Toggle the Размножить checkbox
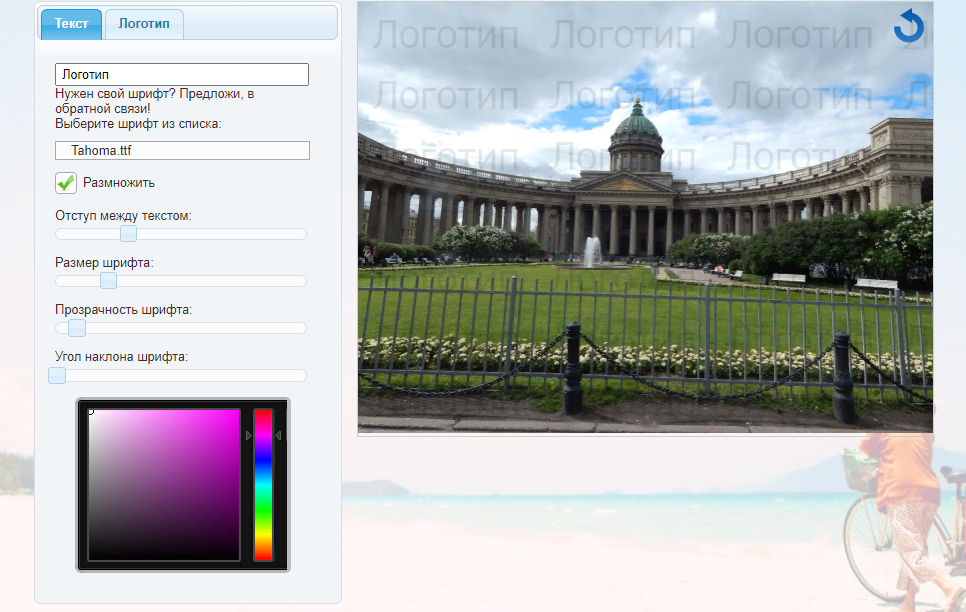The width and height of the screenshot is (966, 612). (x=66, y=183)
